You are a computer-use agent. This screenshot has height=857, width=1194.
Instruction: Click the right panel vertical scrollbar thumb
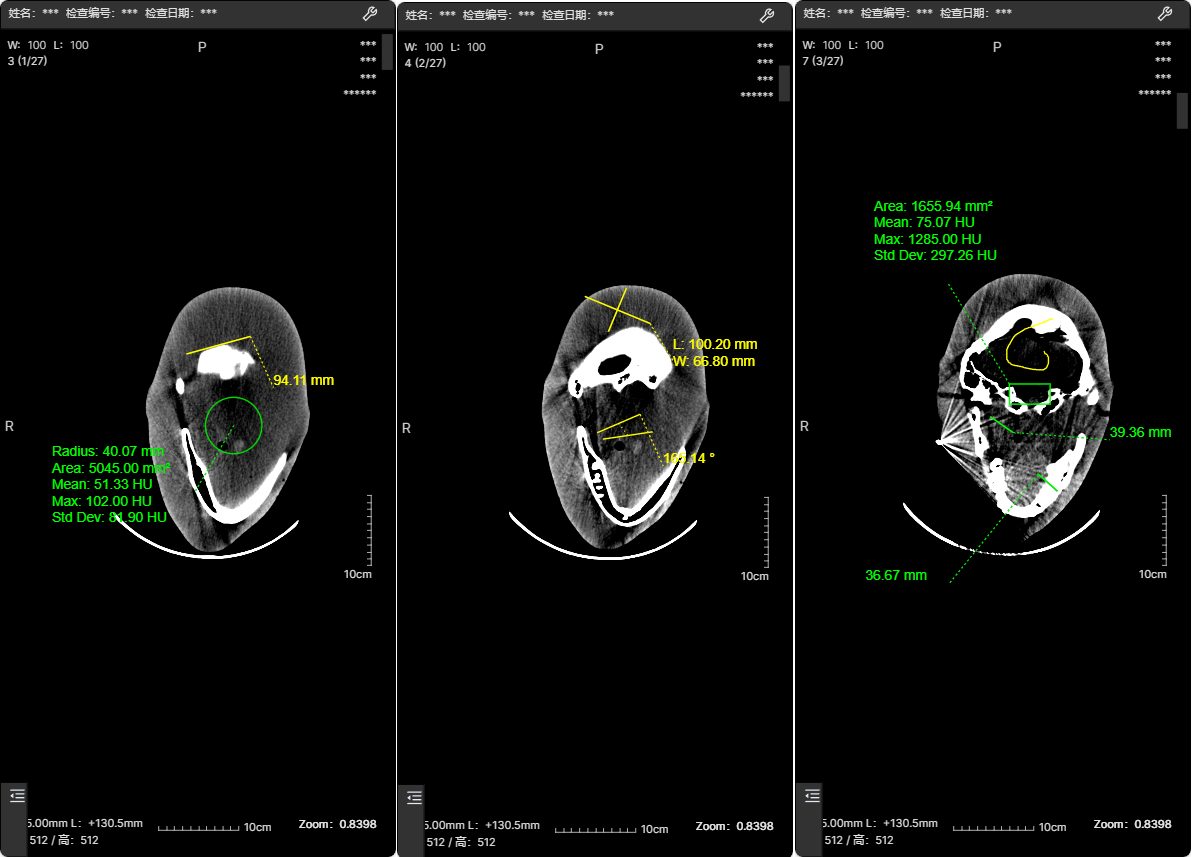(x=1182, y=111)
